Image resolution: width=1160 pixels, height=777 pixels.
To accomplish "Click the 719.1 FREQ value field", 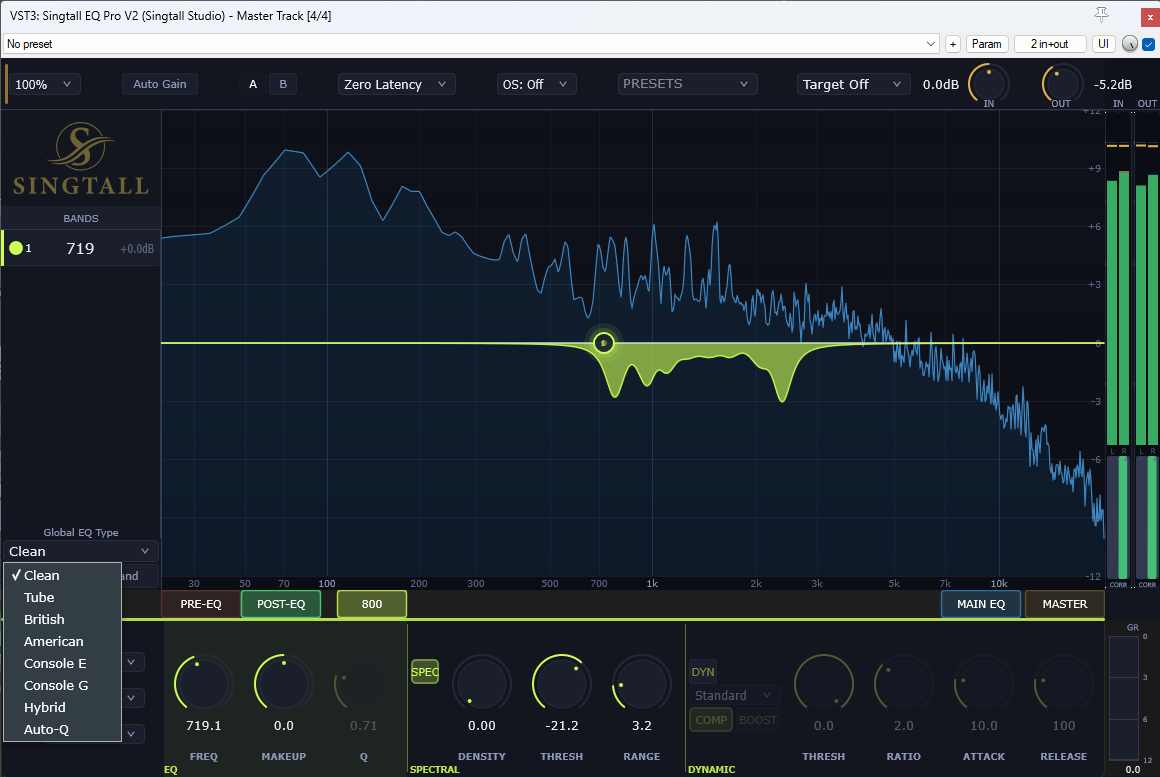I will click(203, 725).
